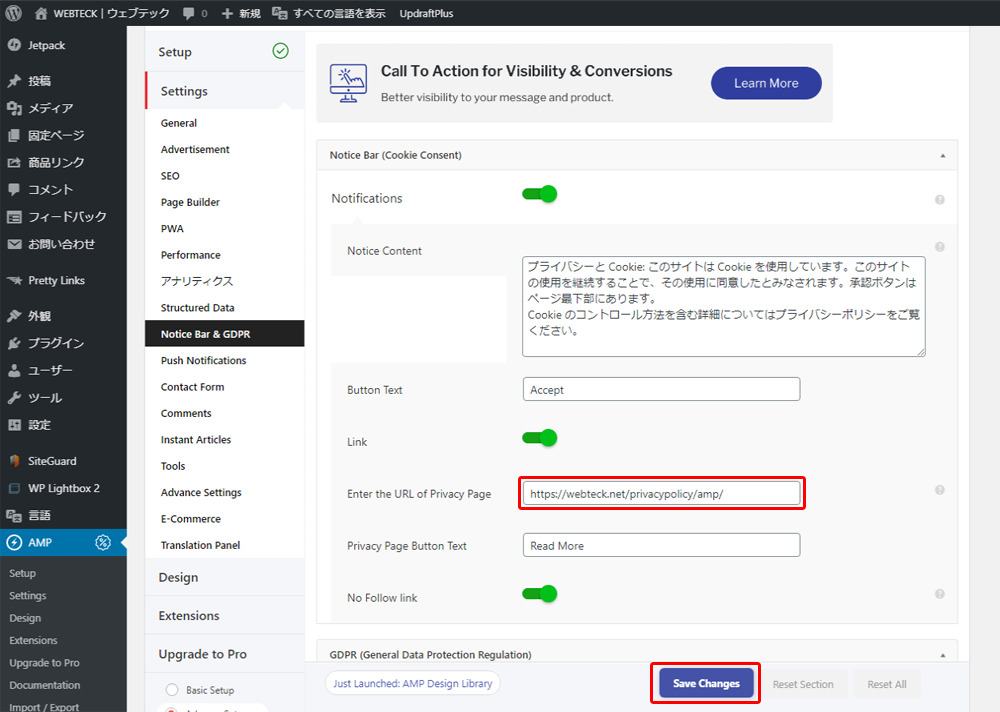
Task: Collapse the Notice Bar (Cookie Consent) section
Action: point(943,156)
